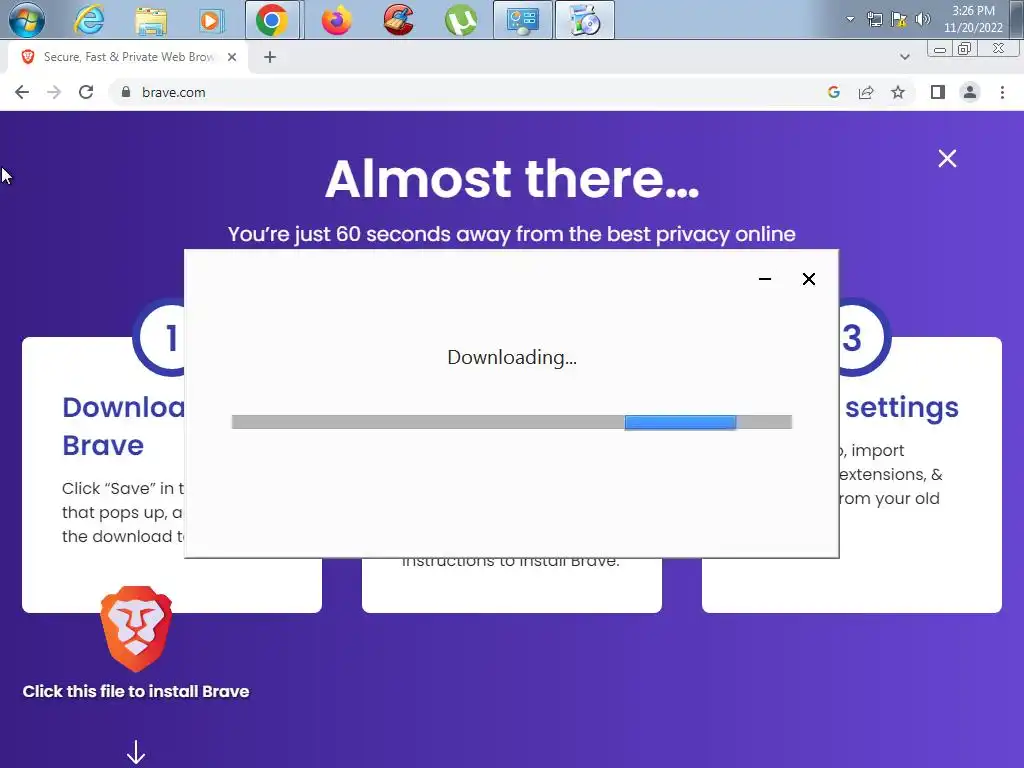The height and width of the screenshot is (768, 1024).
Task: Open Windows Explorer folder icon in taskbar
Action: pyautogui.click(x=150, y=21)
